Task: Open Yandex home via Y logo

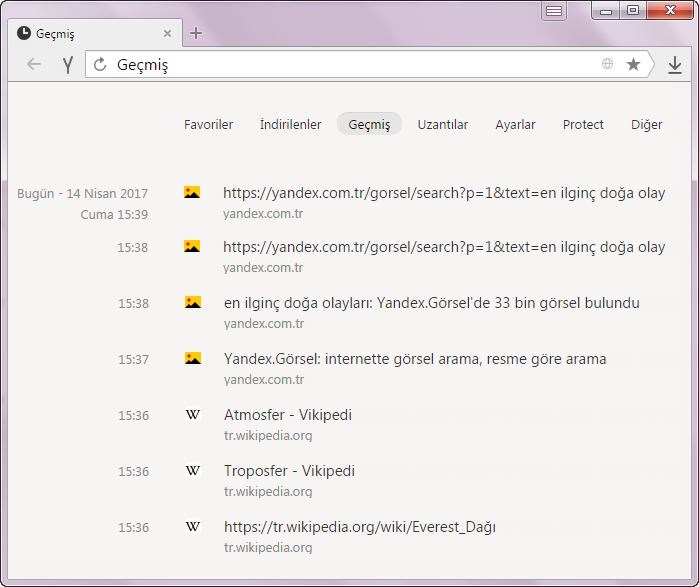Action: (68, 65)
